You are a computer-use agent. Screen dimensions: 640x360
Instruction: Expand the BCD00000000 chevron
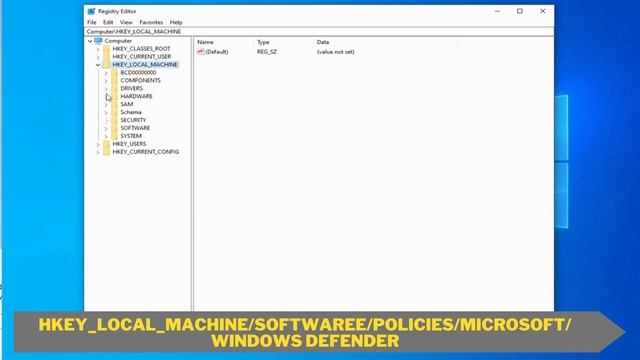pyautogui.click(x=106, y=73)
